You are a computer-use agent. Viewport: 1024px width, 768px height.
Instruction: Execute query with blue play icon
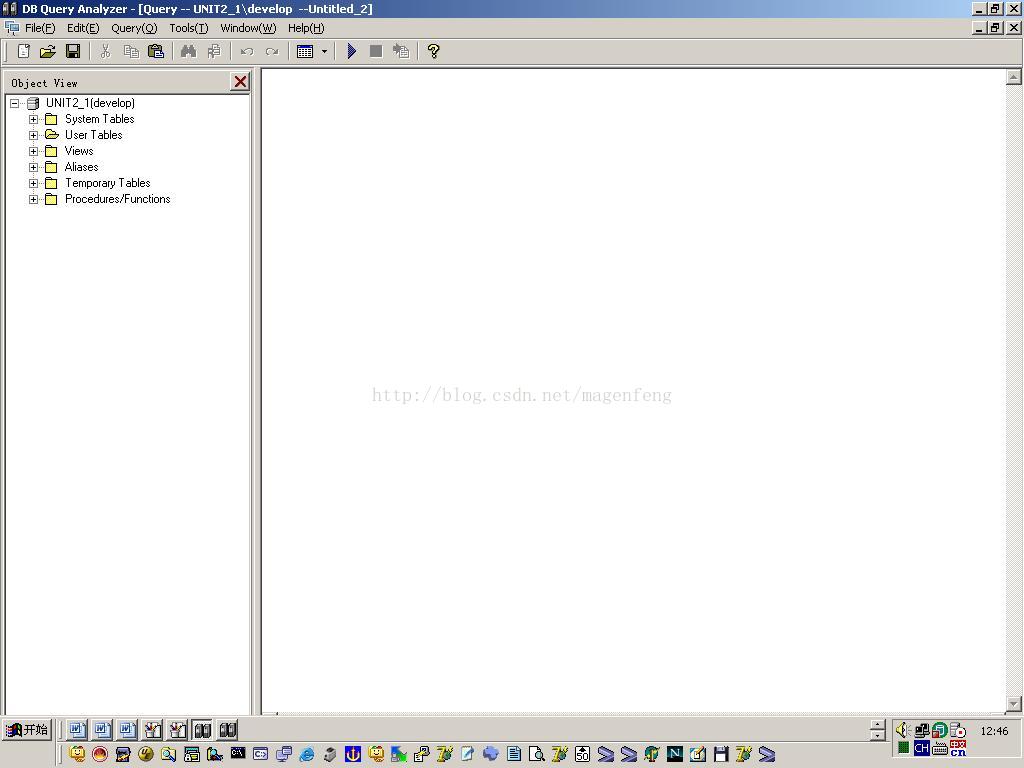[351, 51]
